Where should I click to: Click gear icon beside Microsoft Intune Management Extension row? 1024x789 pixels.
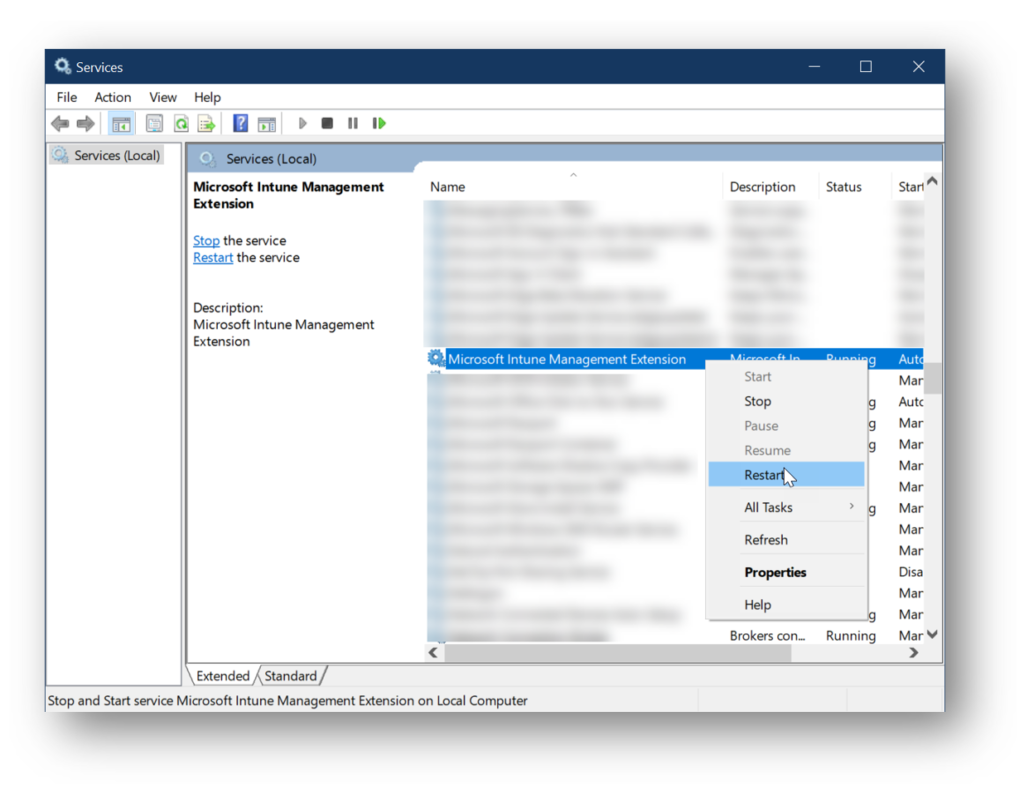click(436, 358)
